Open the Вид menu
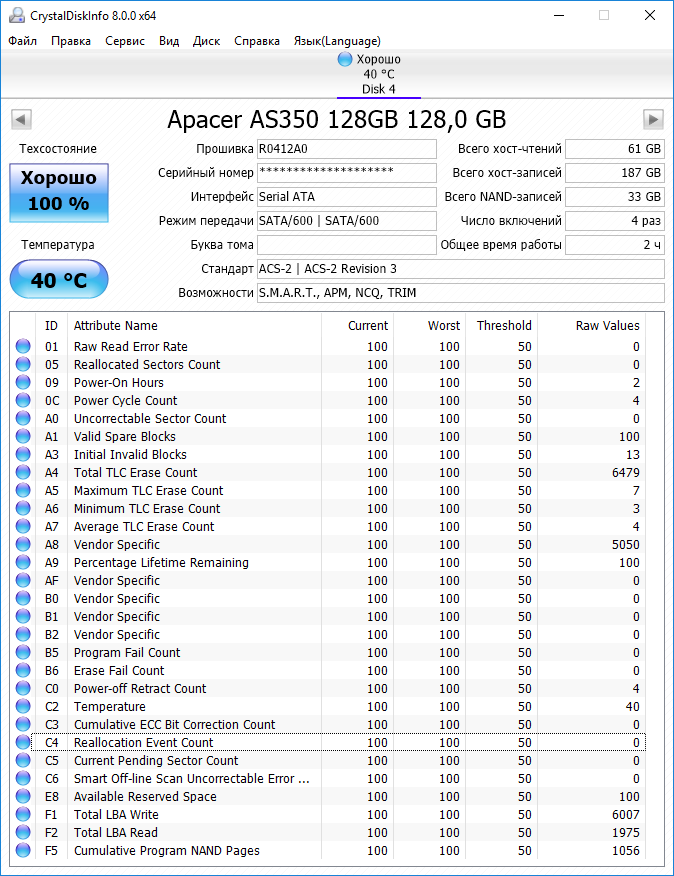Screen dimensions: 674x876 [x=169, y=41]
